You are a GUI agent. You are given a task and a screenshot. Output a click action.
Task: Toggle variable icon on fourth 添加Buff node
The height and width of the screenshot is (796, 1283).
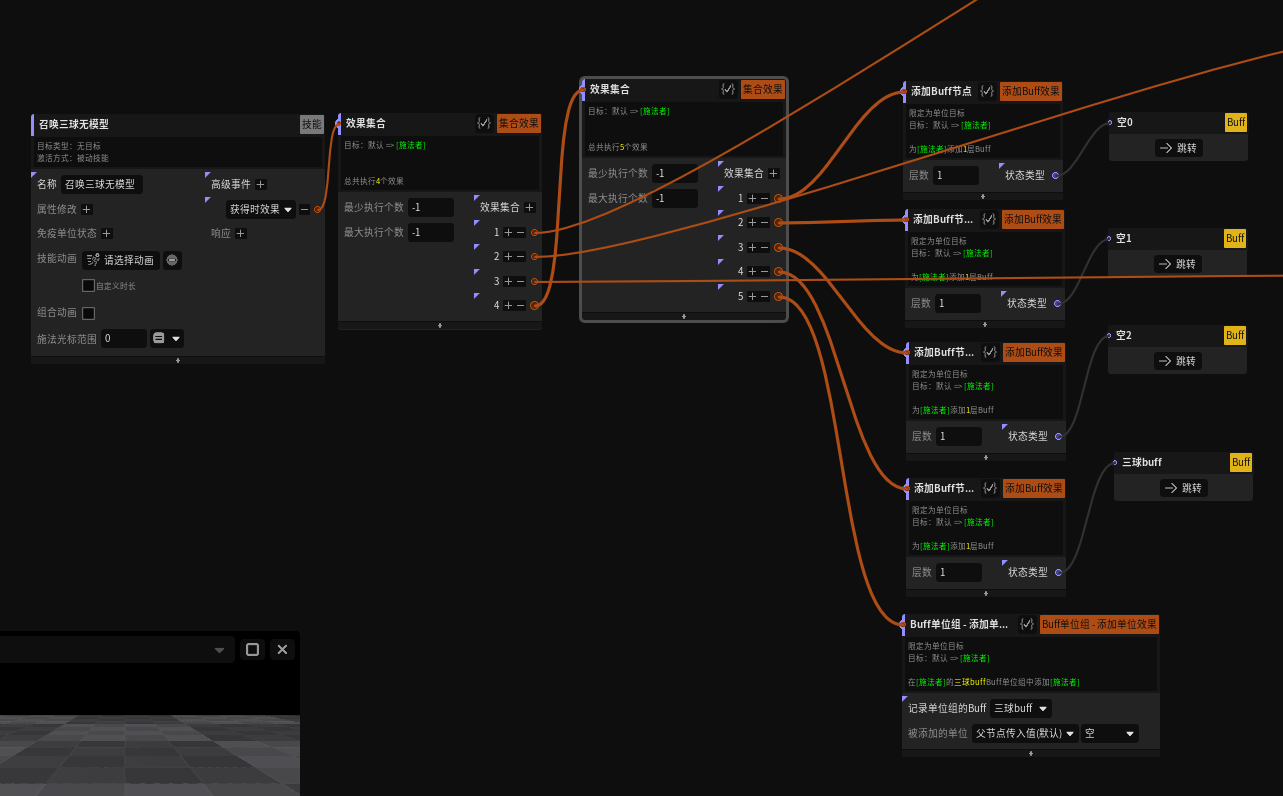coord(990,488)
